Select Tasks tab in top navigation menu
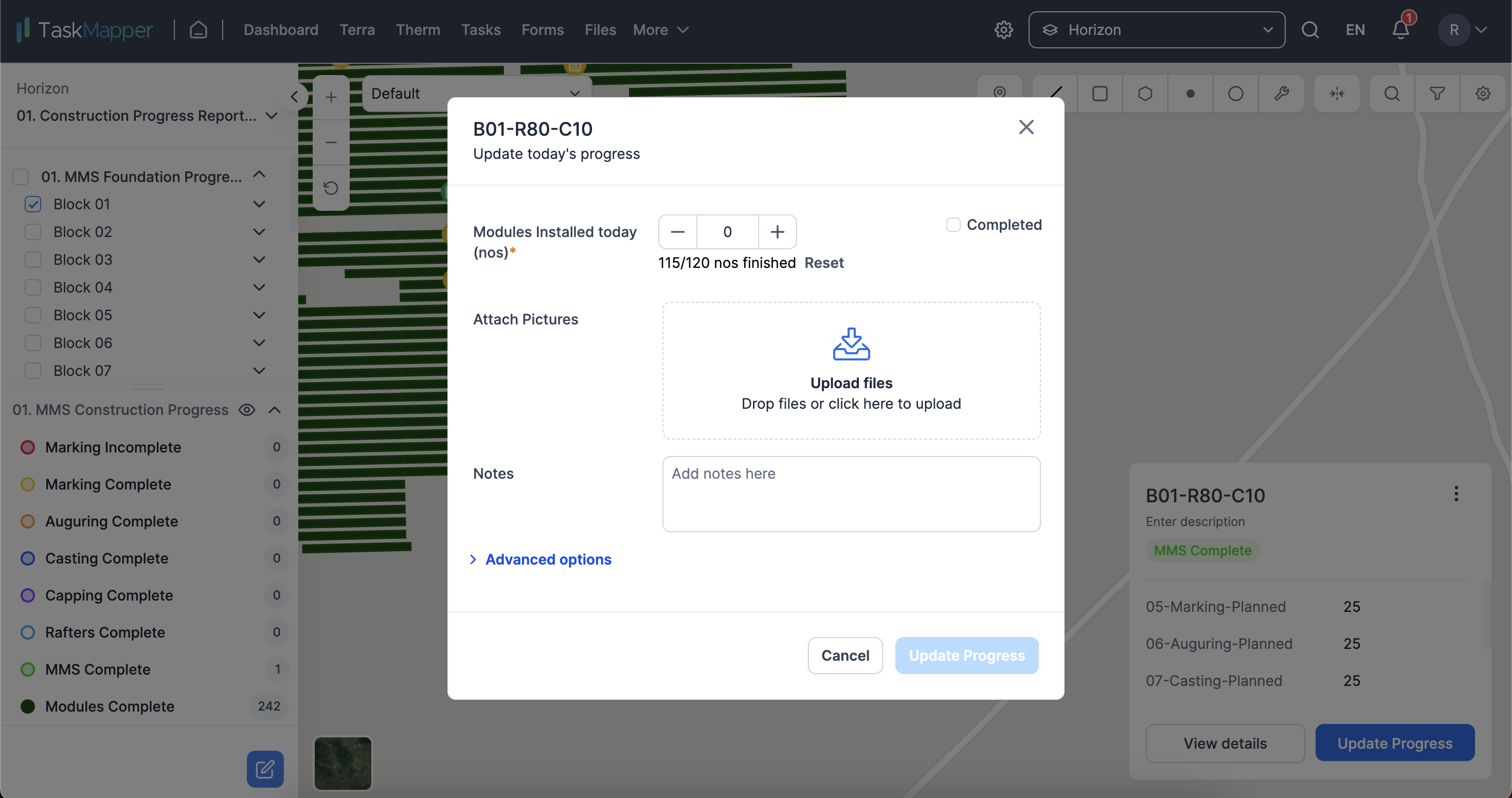 pyautogui.click(x=481, y=29)
